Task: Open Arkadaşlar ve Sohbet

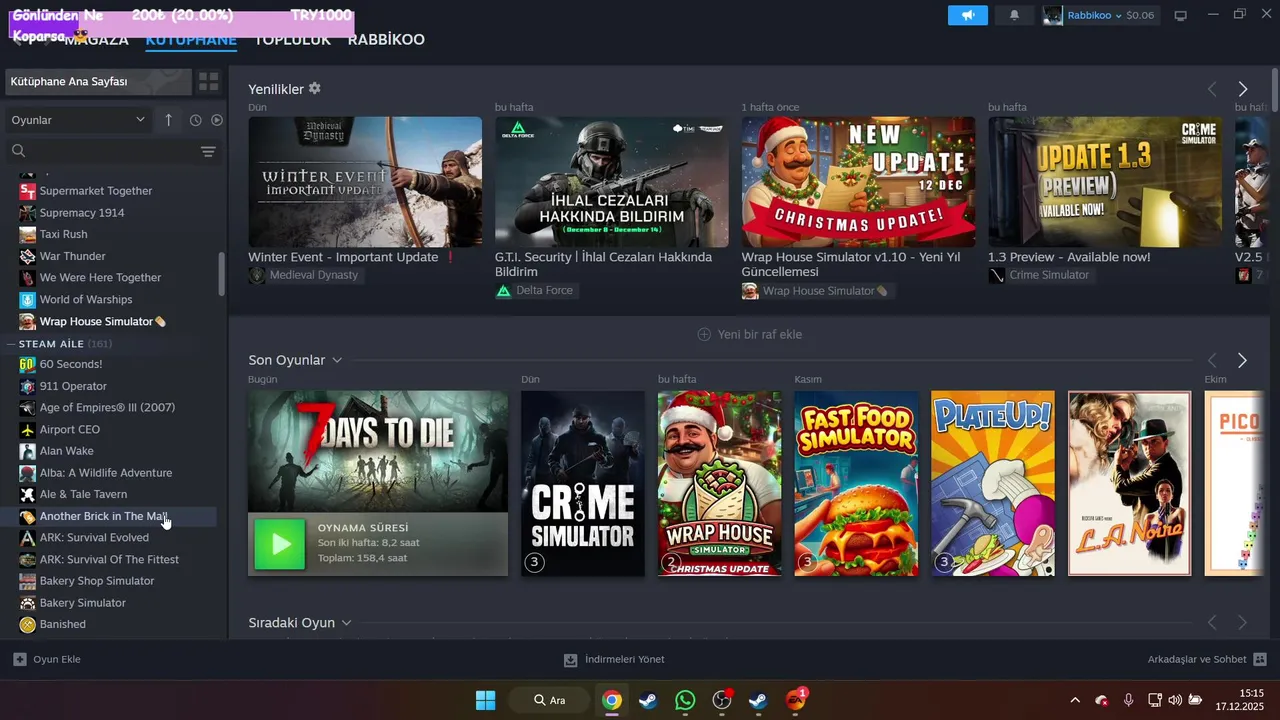Action: tap(1197, 659)
